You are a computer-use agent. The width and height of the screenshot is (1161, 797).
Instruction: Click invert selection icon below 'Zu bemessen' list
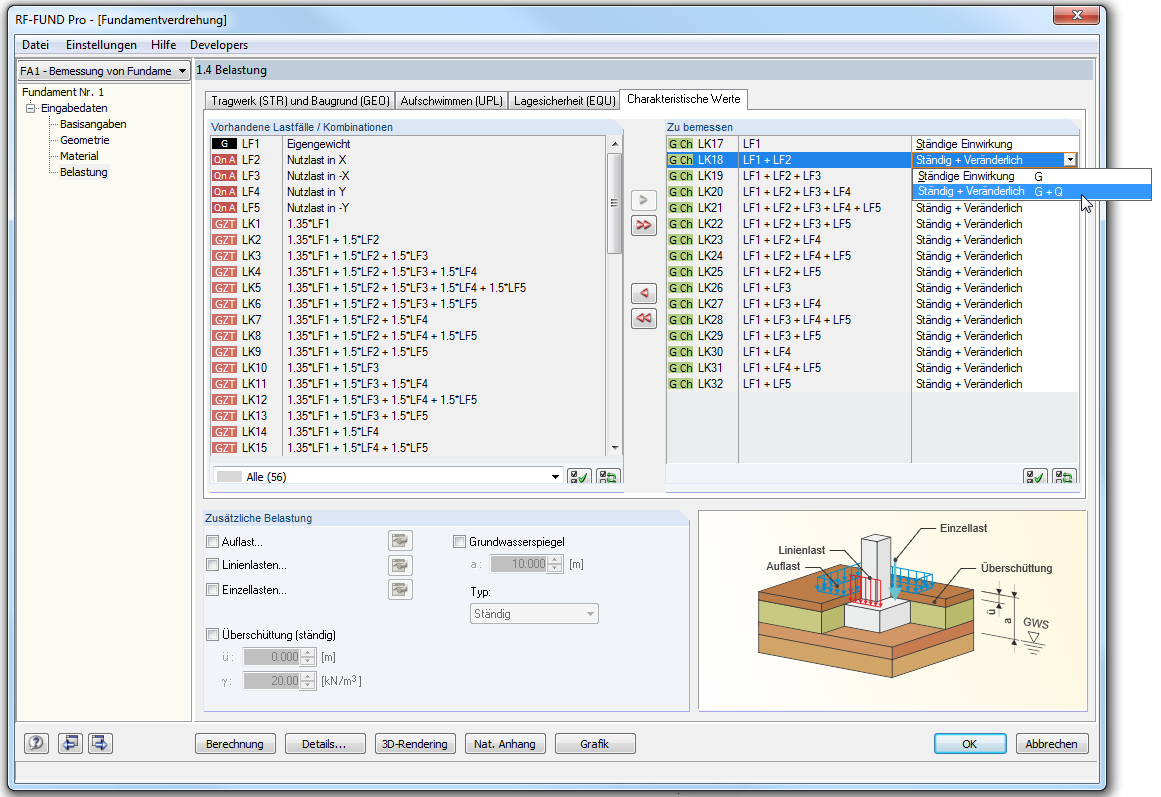pyautogui.click(x=1064, y=476)
